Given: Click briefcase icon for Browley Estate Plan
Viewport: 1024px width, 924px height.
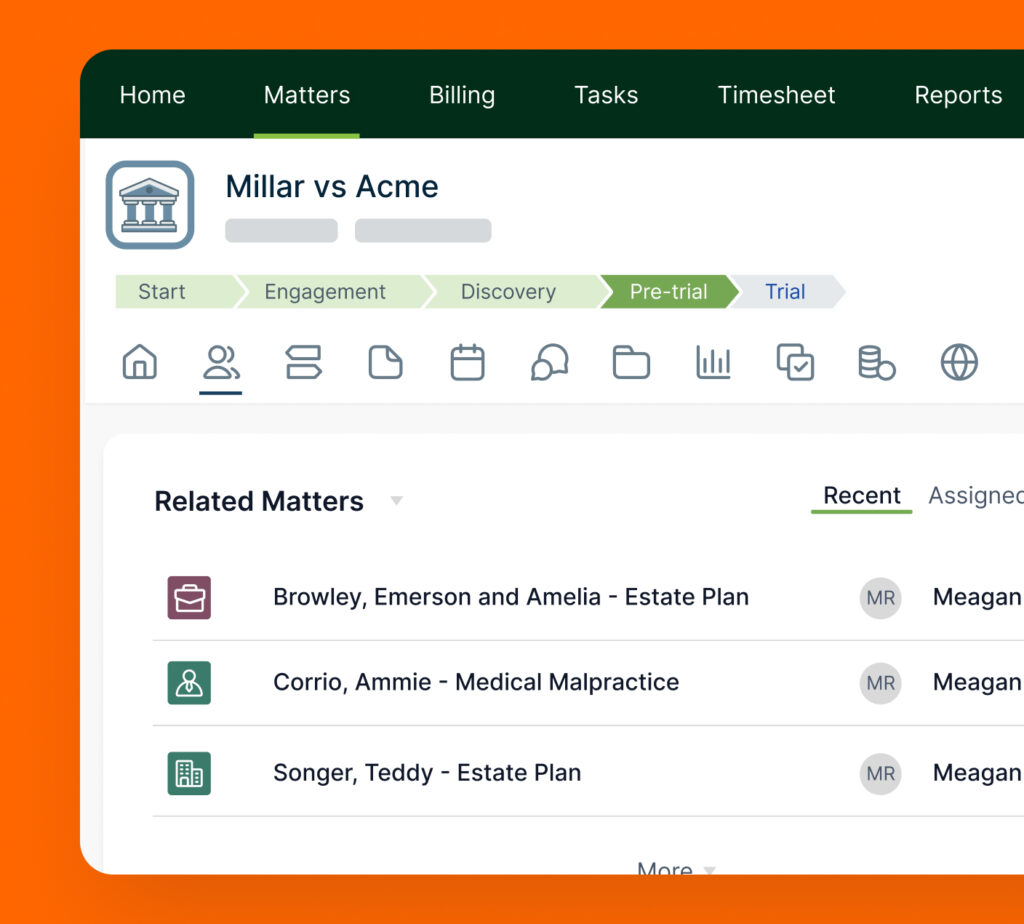Looking at the screenshot, I should [x=189, y=597].
